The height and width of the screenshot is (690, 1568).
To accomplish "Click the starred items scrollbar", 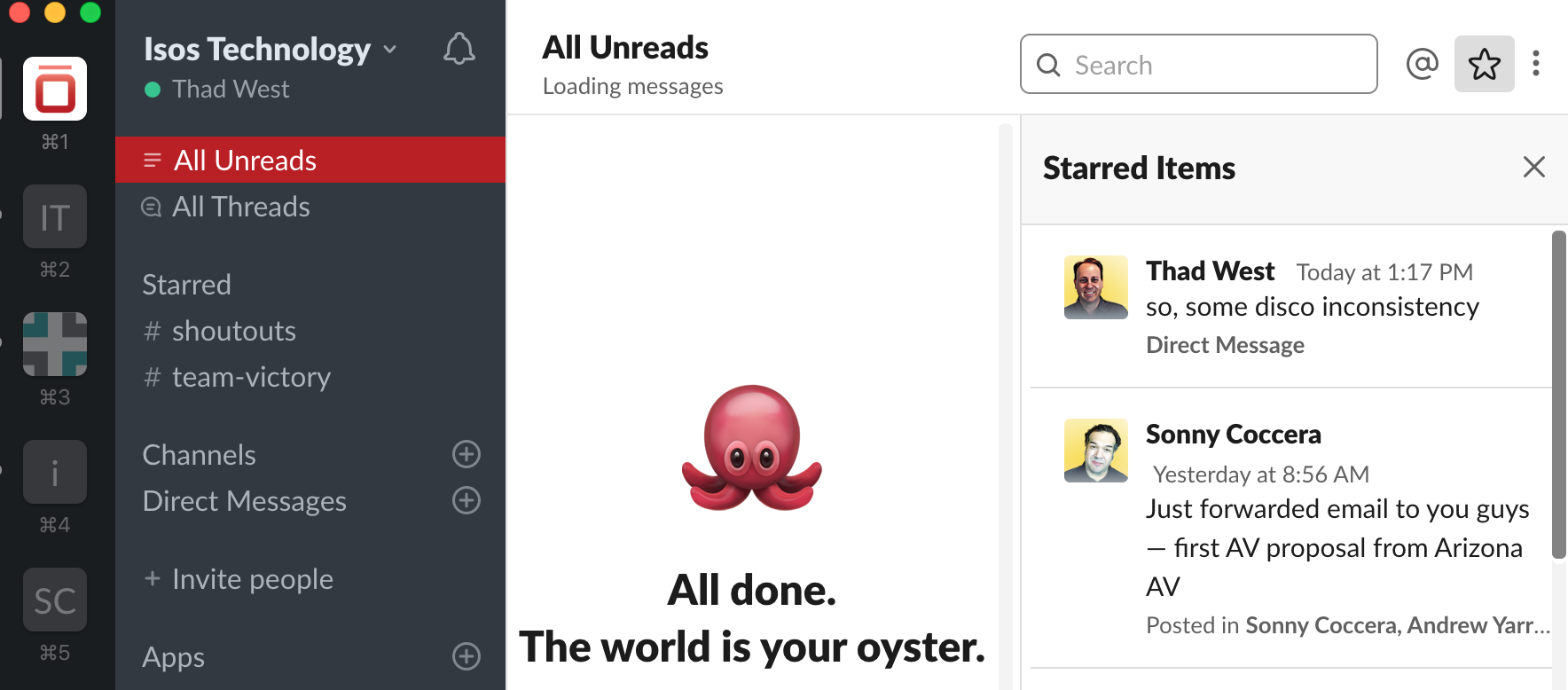I will click(1558, 395).
